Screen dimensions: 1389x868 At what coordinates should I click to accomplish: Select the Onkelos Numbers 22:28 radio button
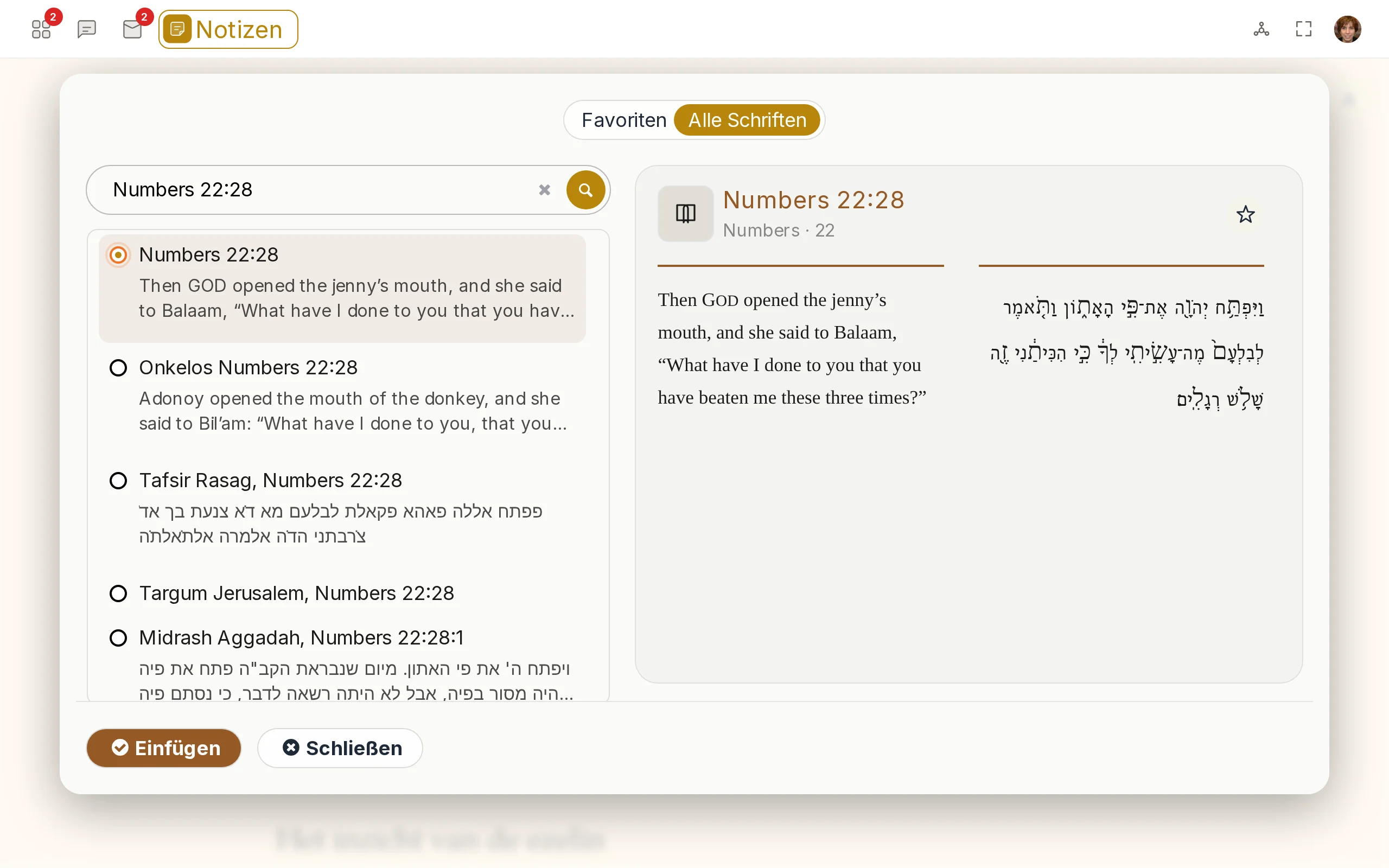coord(118,367)
